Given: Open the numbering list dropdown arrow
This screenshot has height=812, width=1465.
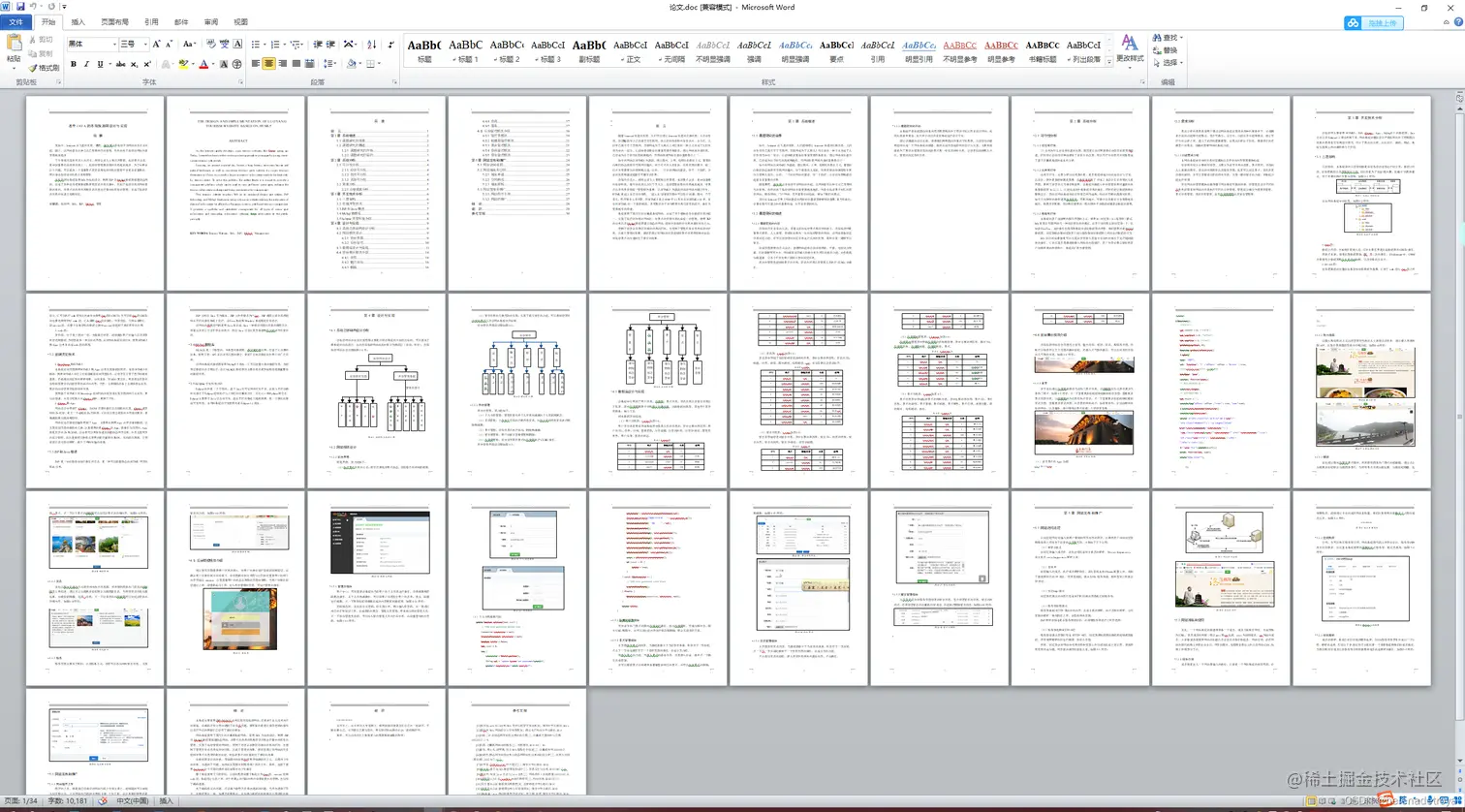Looking at the screenshot, I should tap(285, 44).
